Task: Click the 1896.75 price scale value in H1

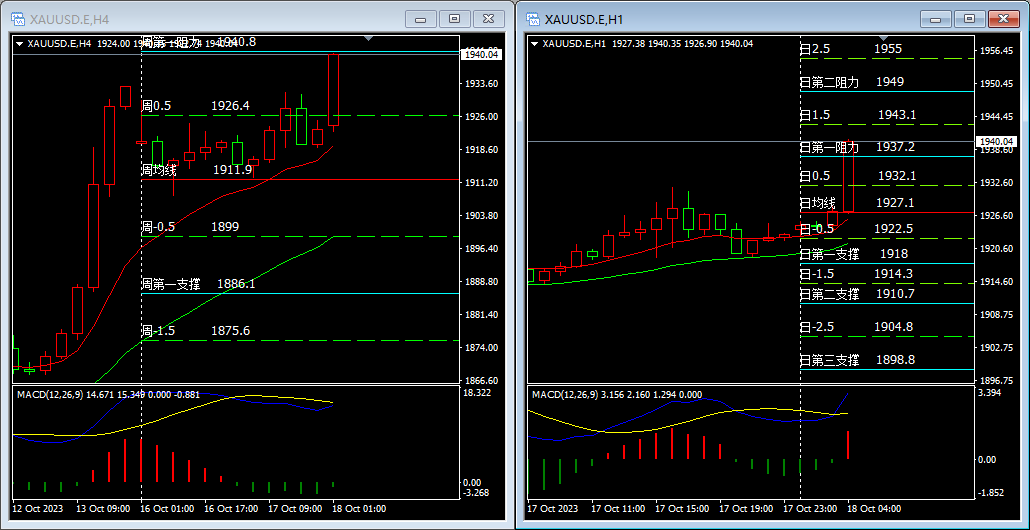Action: pos(996,380)
